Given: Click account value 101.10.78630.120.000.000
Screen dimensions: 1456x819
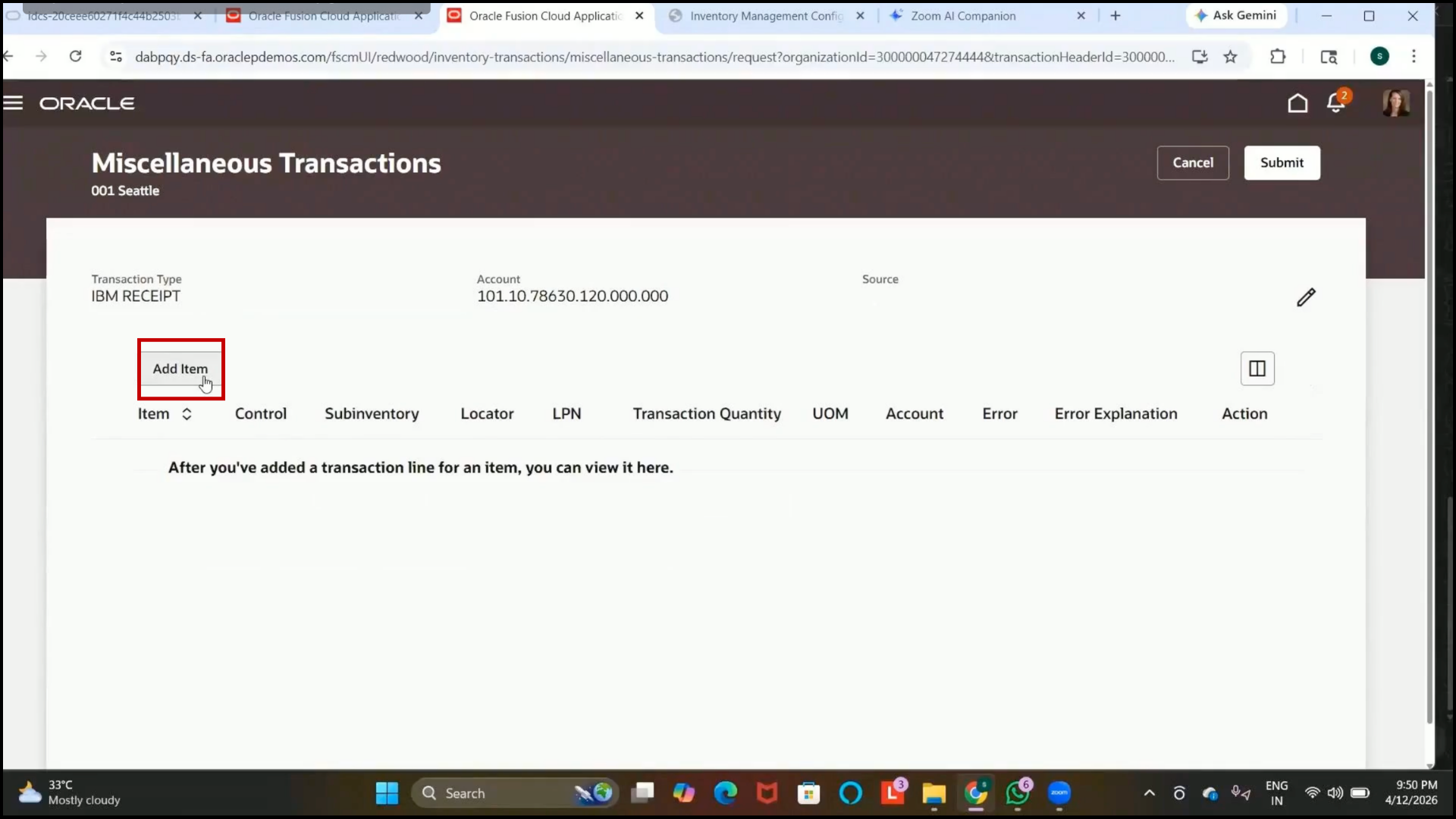Looking at the screenshot, I should (x=573, y=297).
